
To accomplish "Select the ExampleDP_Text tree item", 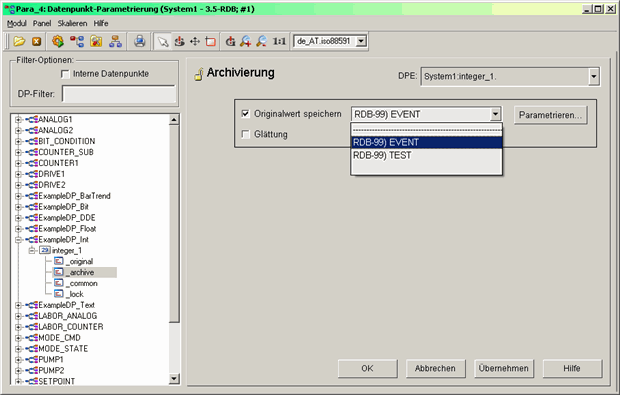I will (x=66, y=305).
